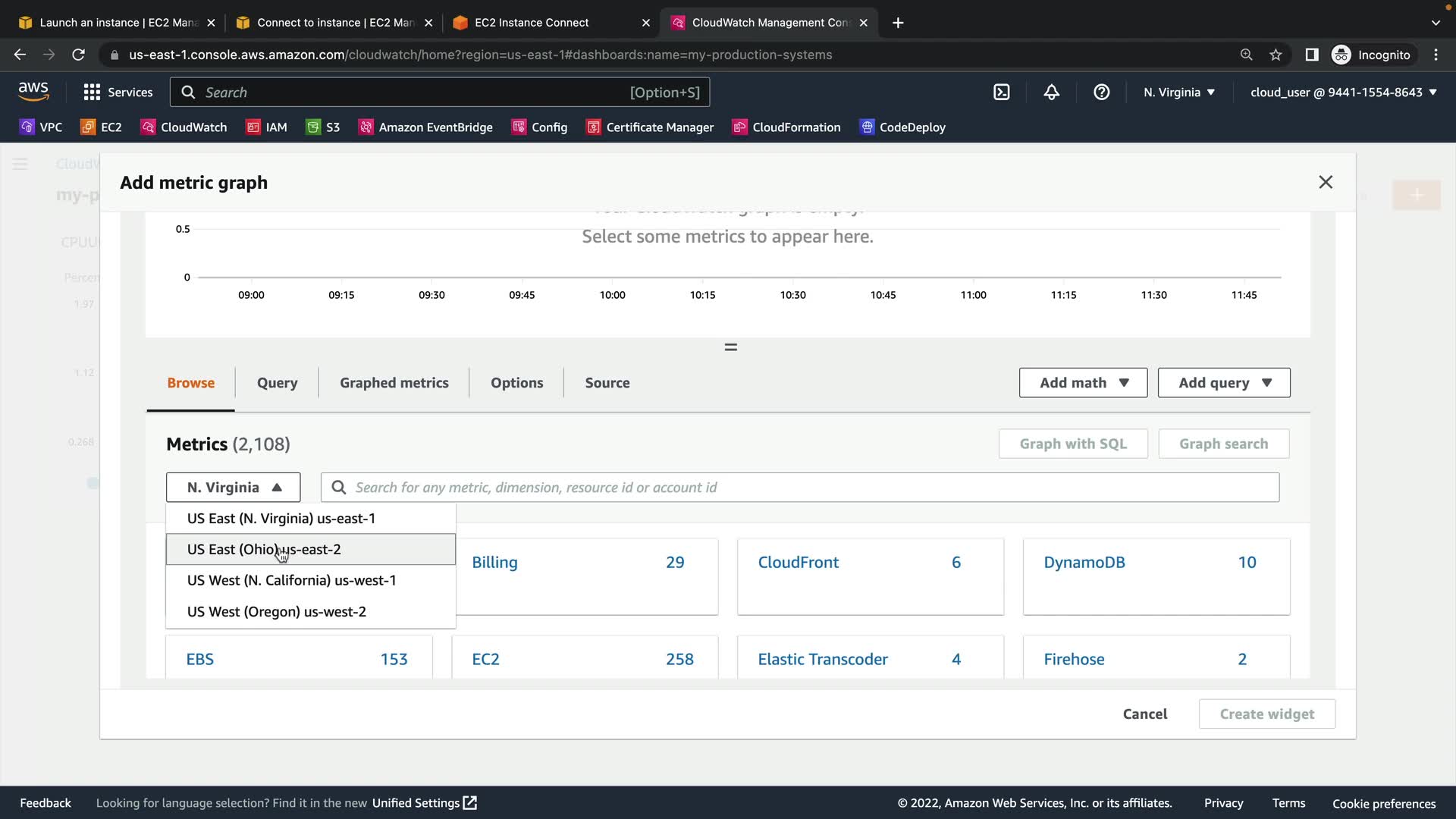Open the Services grid menu
Viewport: 1456px width, 819px height.
click(118, 92)
